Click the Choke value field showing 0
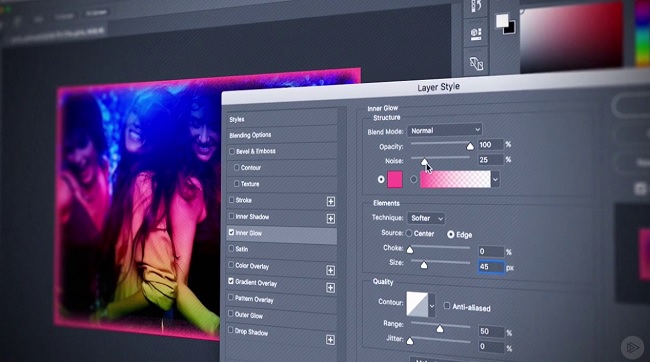 coord(491,251)
